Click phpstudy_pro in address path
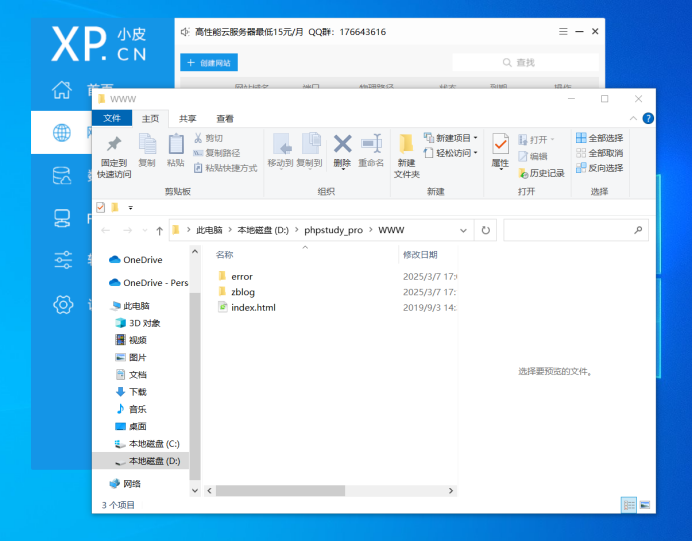This screenshot has width=692, height=541. tap(333, 230)
